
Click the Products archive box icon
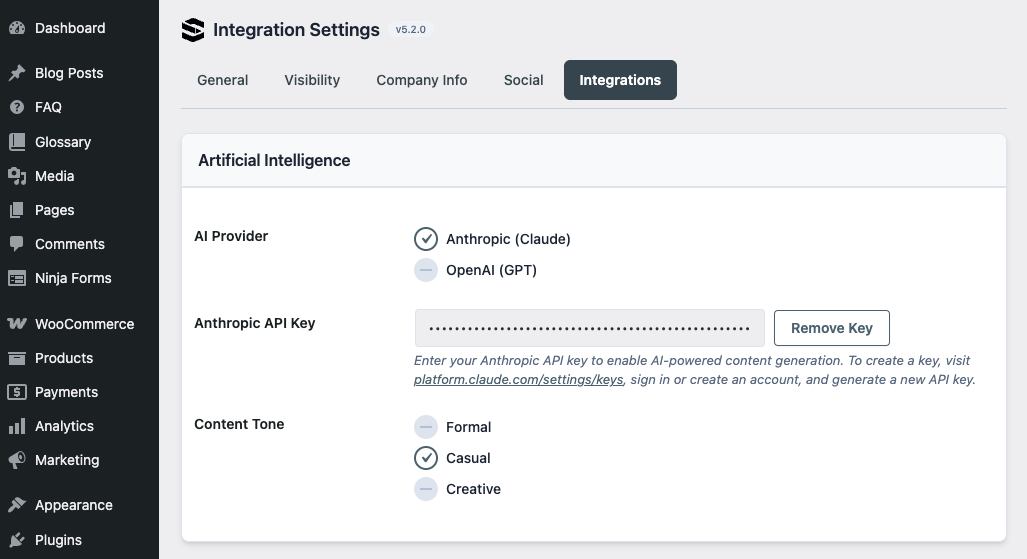pyautogui.click(x=17, y=358)
